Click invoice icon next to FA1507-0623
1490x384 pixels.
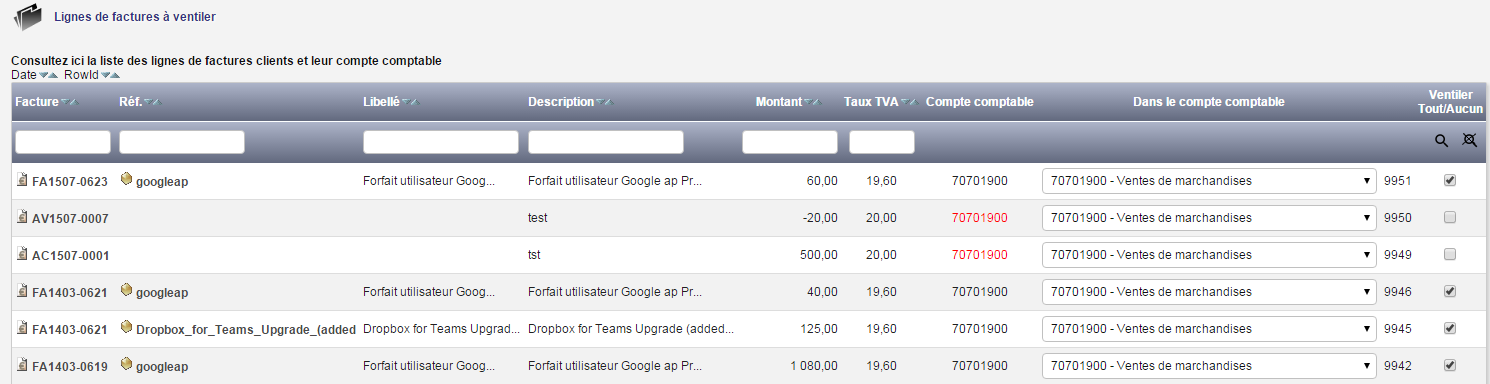pyautogui.click(x=23, y=180)
